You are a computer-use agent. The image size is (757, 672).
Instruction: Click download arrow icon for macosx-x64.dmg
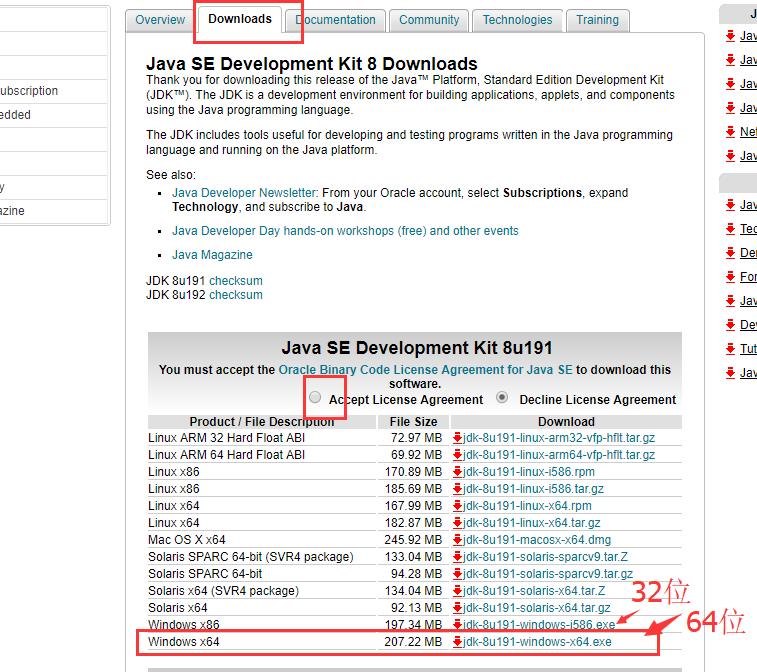pos(457,540)
